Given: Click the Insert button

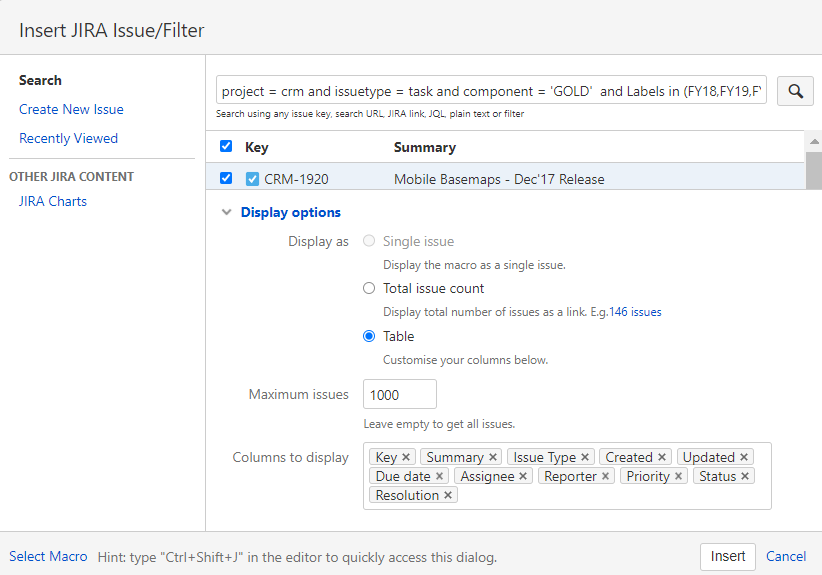Looking at the screenshot, I should 728,556.
